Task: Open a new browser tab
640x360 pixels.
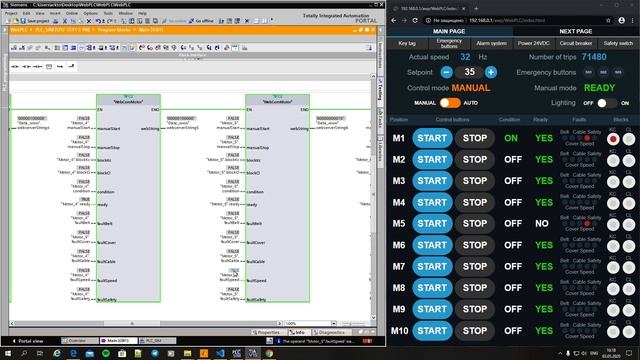Action: click(476, 8)
